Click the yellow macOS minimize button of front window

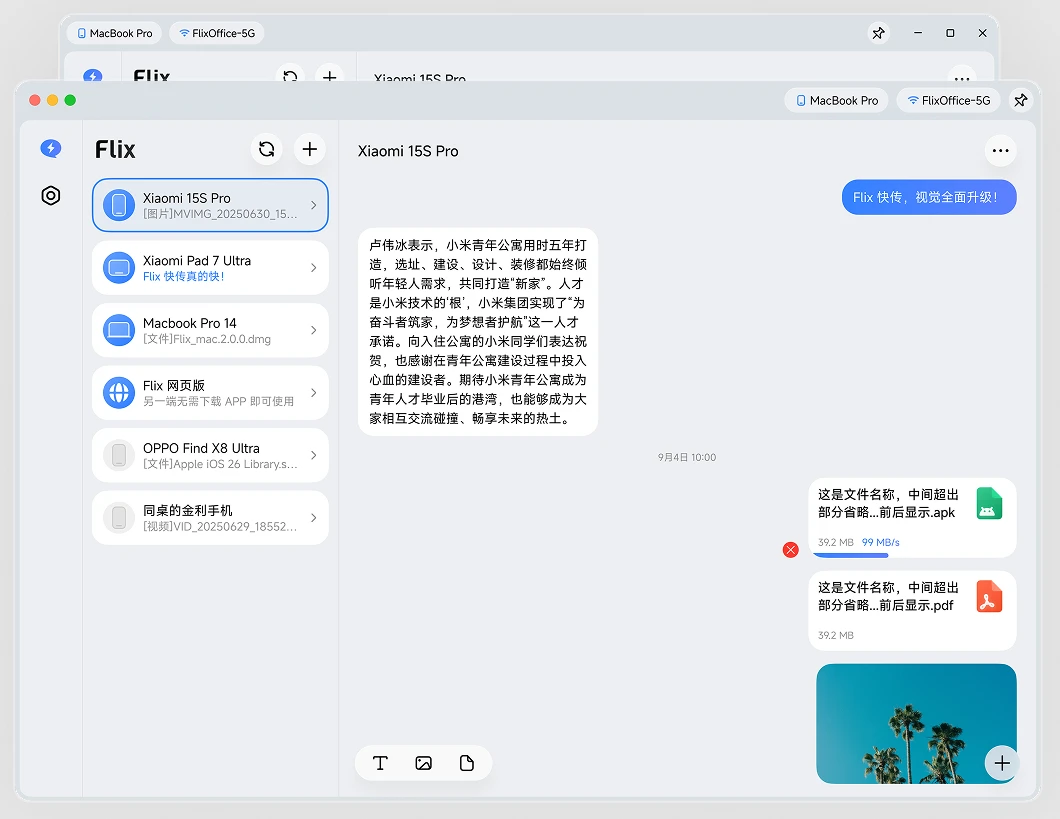click(x=53, y=100)
